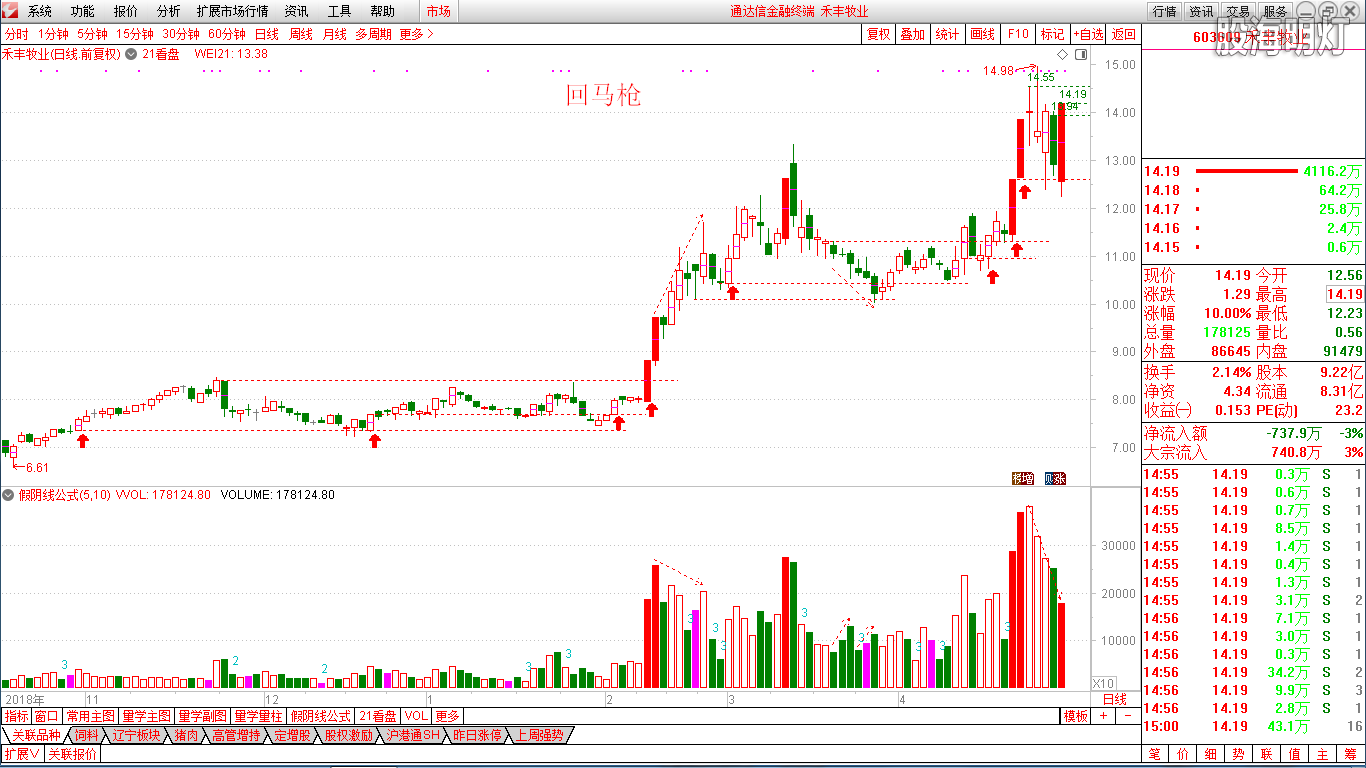Open the 扩展市场行情 menu
Image resolution: width=1366 pixels, height=768 pixels.
(233, 11)
